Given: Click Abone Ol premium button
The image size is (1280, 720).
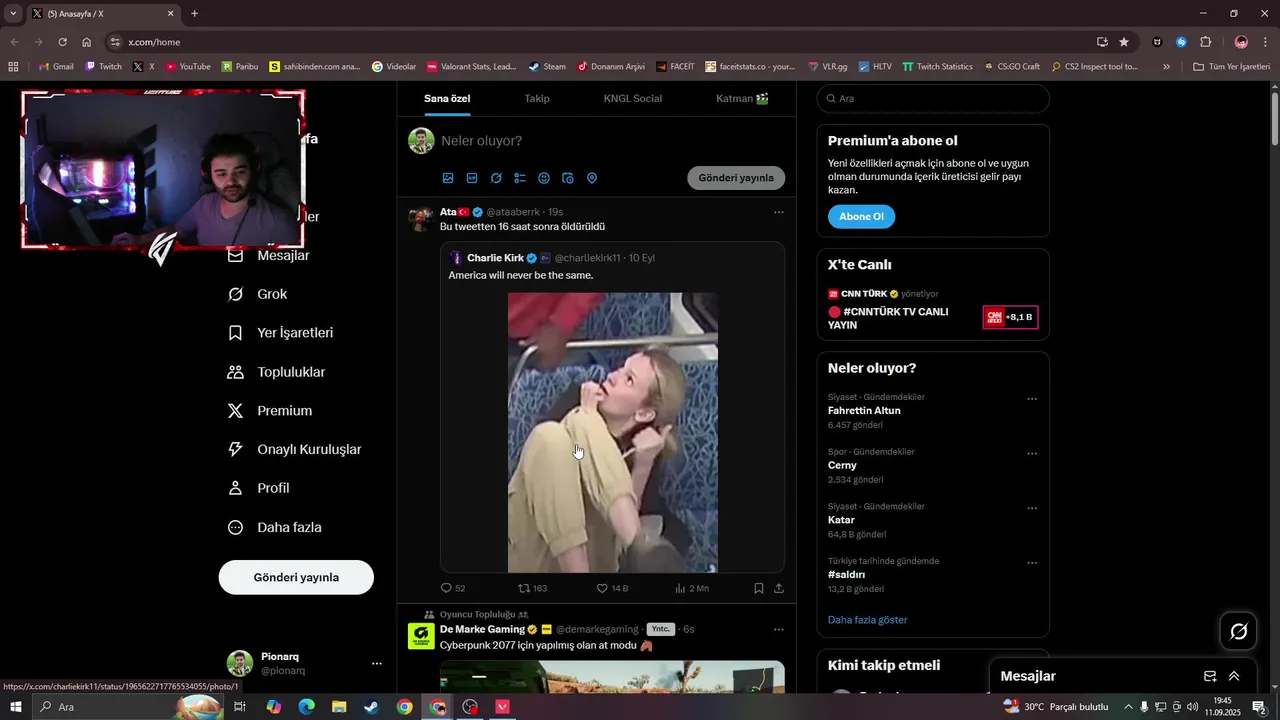Looking at the screenshot, I should click(861, 216).
